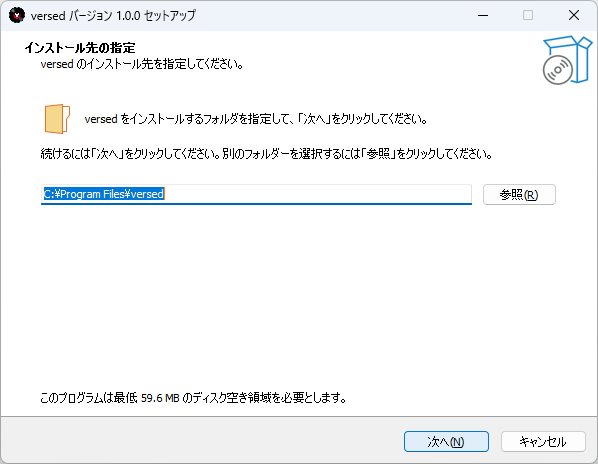Screen dimensions: 598x464
Task: Open folder browser with 参照(R) button
Action: 519,195
